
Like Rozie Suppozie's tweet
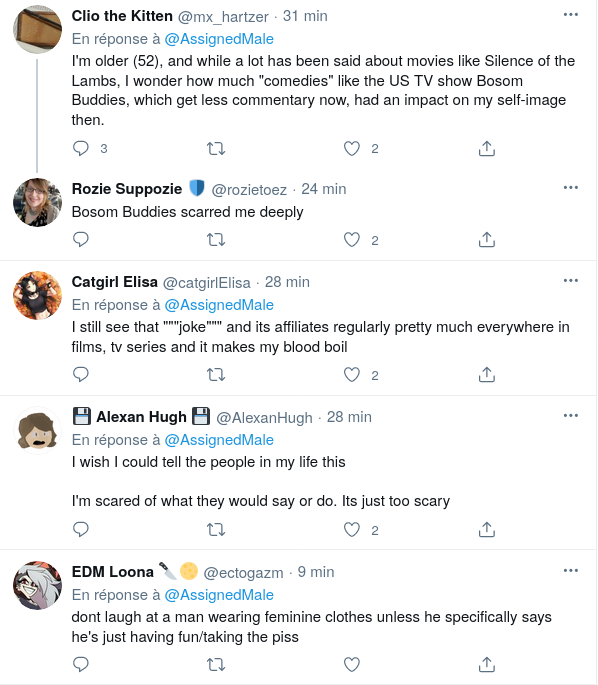click(x=352, y=240)
